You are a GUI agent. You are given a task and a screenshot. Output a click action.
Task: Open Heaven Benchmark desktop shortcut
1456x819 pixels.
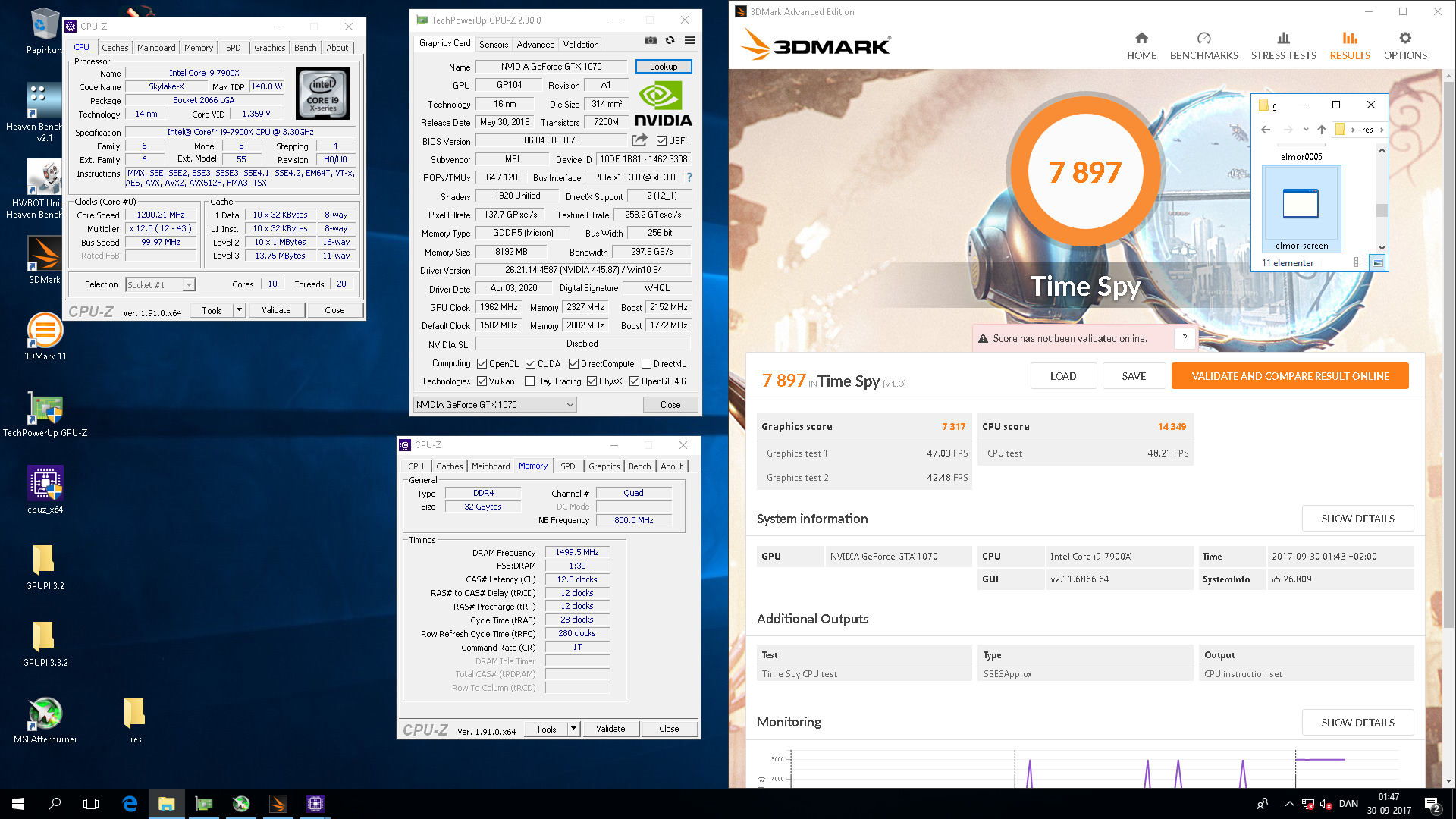point(45,112)
